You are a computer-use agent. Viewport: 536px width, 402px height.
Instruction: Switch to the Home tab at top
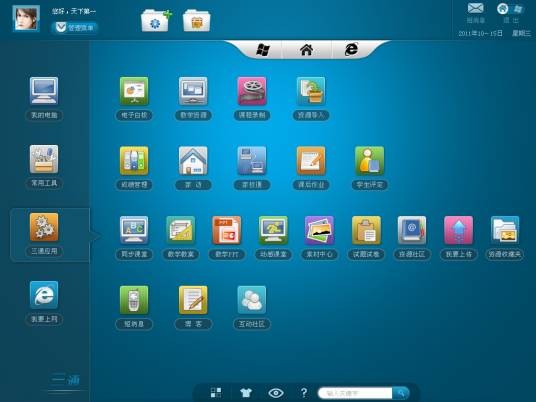click(307, 50)
